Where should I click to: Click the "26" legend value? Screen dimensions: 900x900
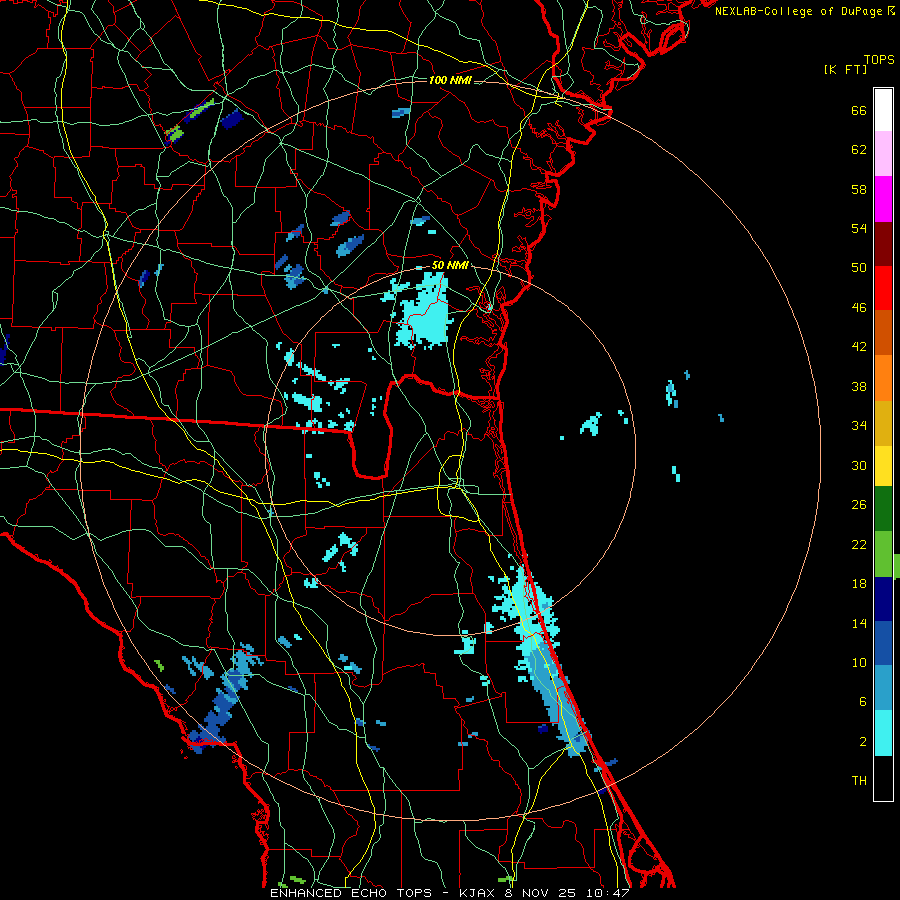point(859,505)
